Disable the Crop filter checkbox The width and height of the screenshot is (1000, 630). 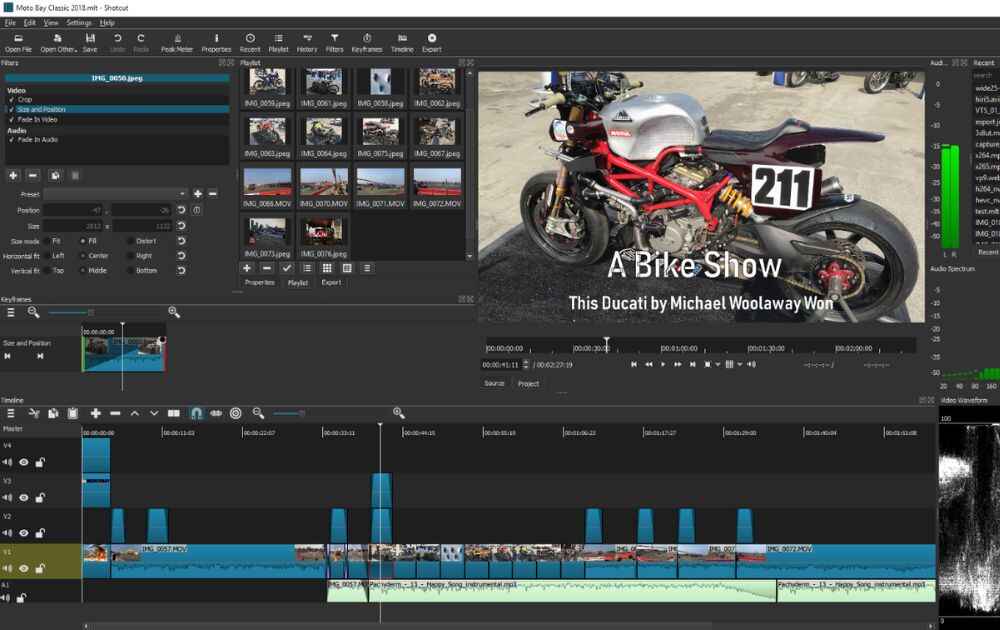point(11,99)
